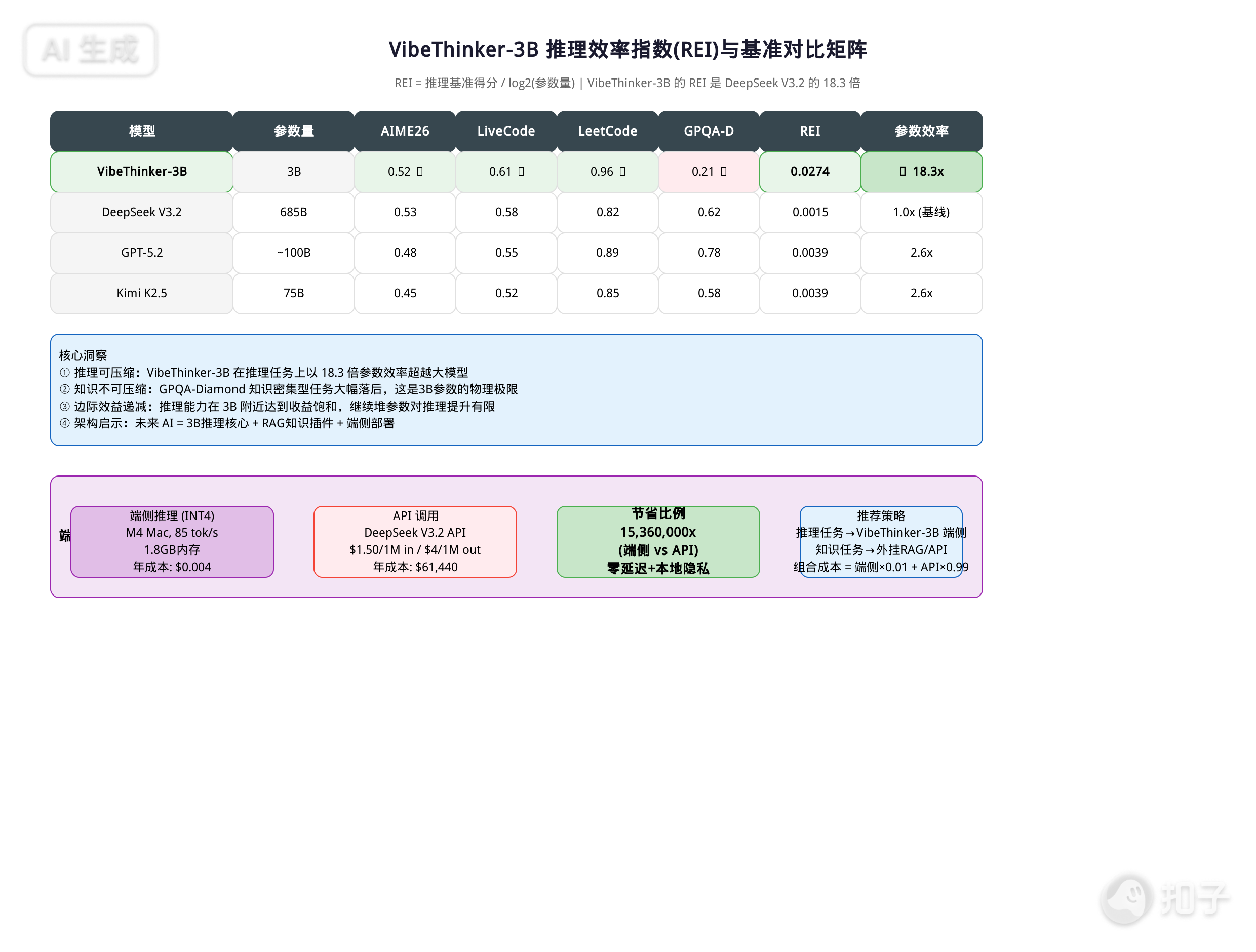1256x952 pixels.
Task: Click the '端侧推理 (INT4)' card title
Action: coord(172,515)
